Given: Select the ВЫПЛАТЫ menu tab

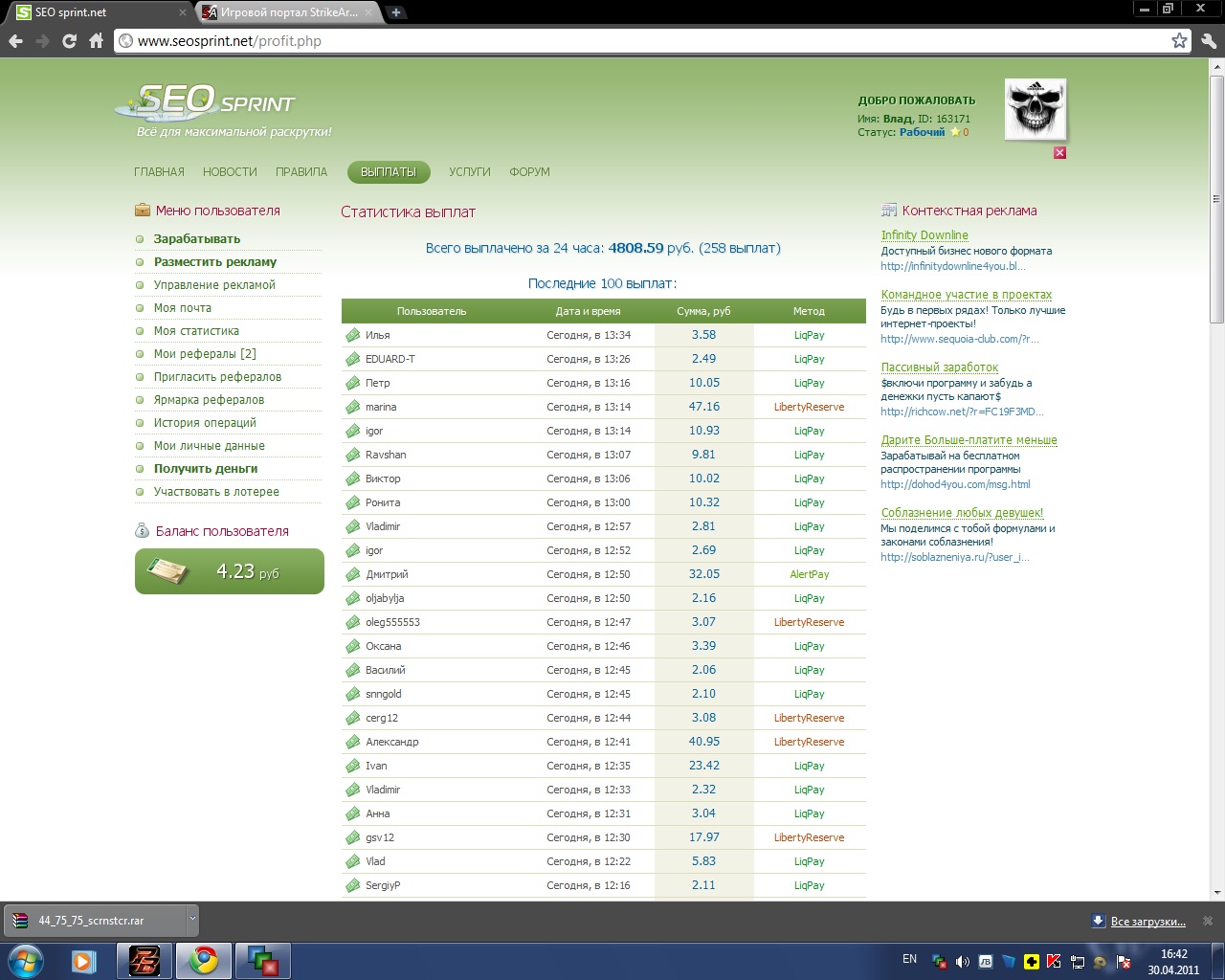Looking at the screenshot, I should (x=389, y=172).
